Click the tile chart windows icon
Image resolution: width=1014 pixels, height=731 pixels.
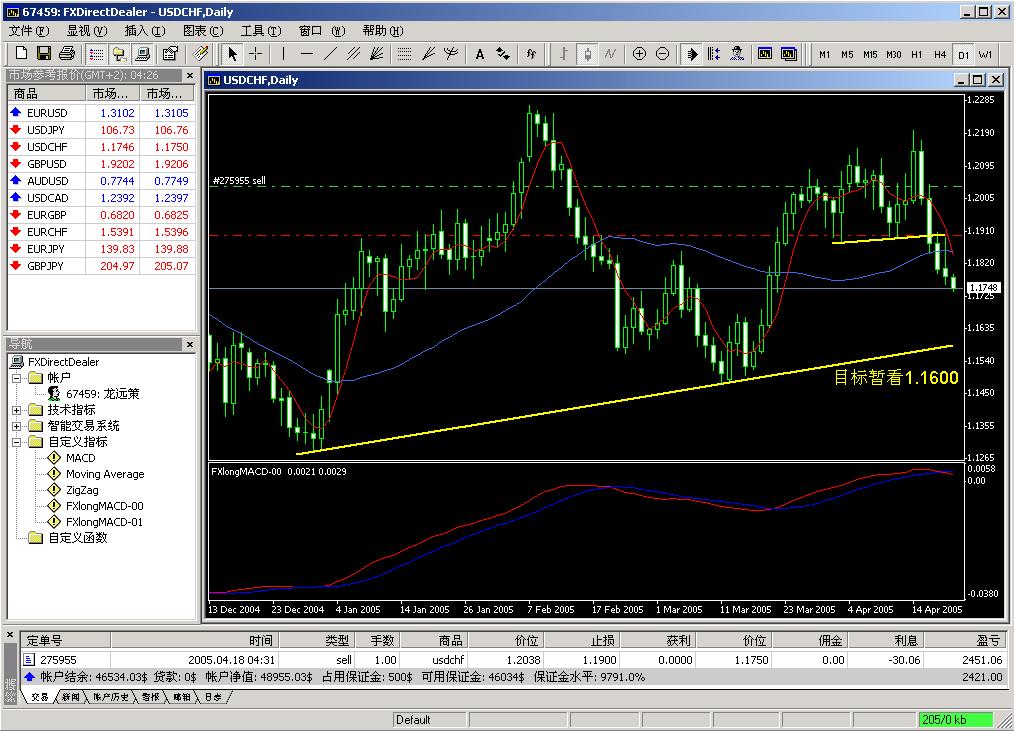click(788, 54)
